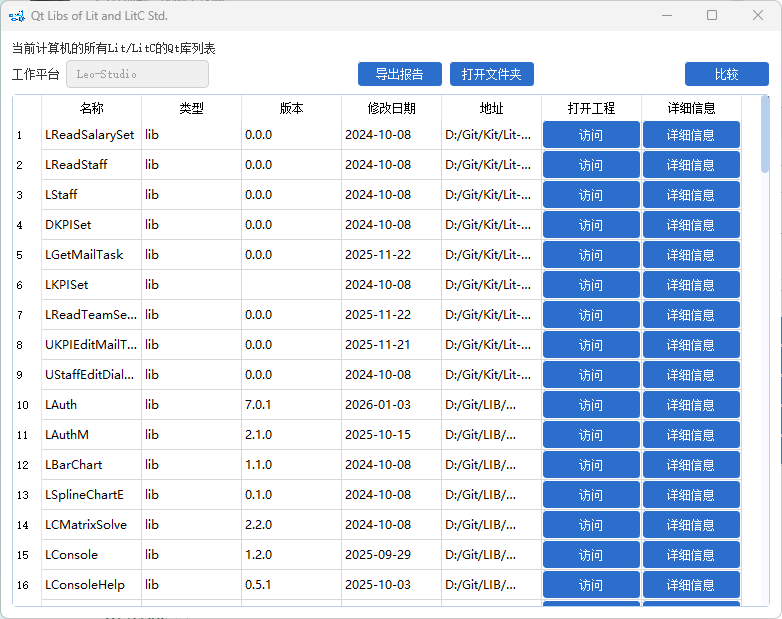Focus the 工作平台 input field
The image size is (782, 619).
pos(137,74)
